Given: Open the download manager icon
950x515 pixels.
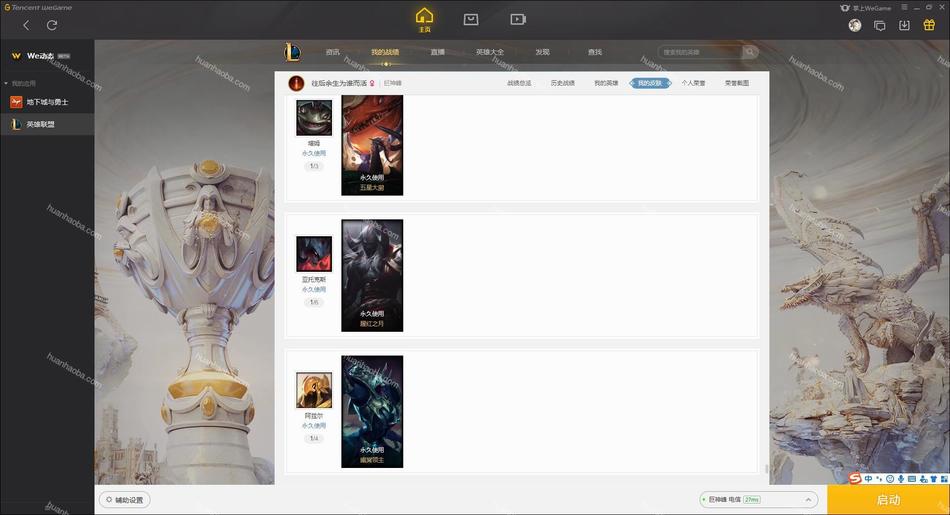Looking at the screenshot, I should coord(905,25).
